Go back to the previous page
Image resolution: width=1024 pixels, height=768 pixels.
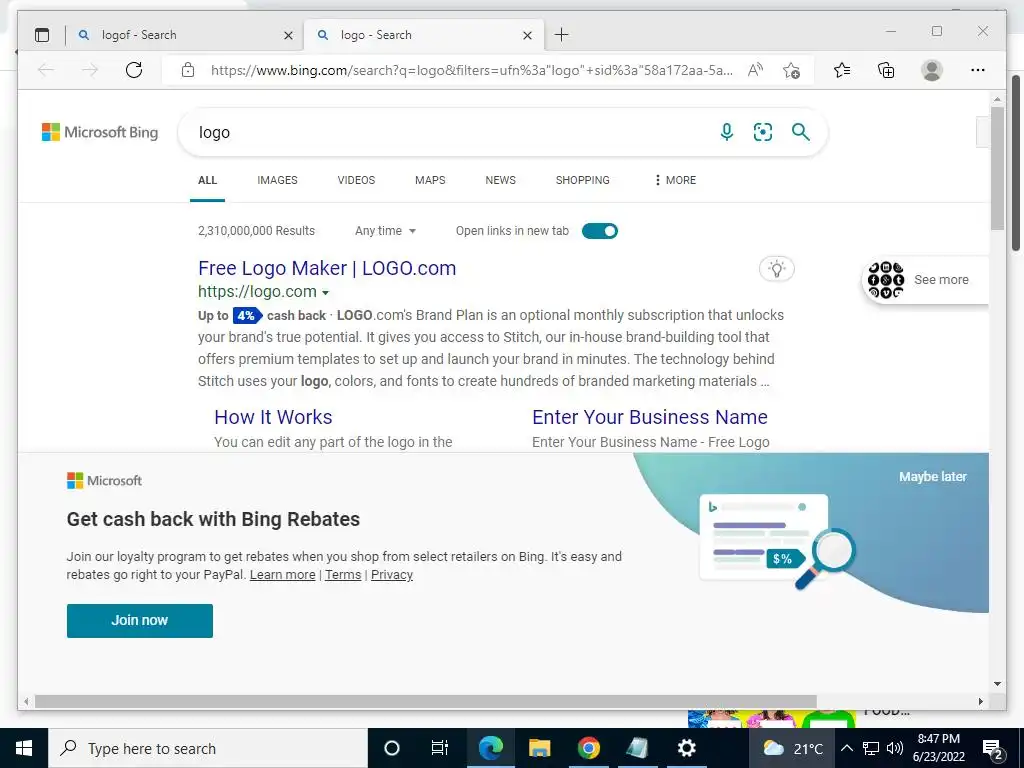[46, 70]
